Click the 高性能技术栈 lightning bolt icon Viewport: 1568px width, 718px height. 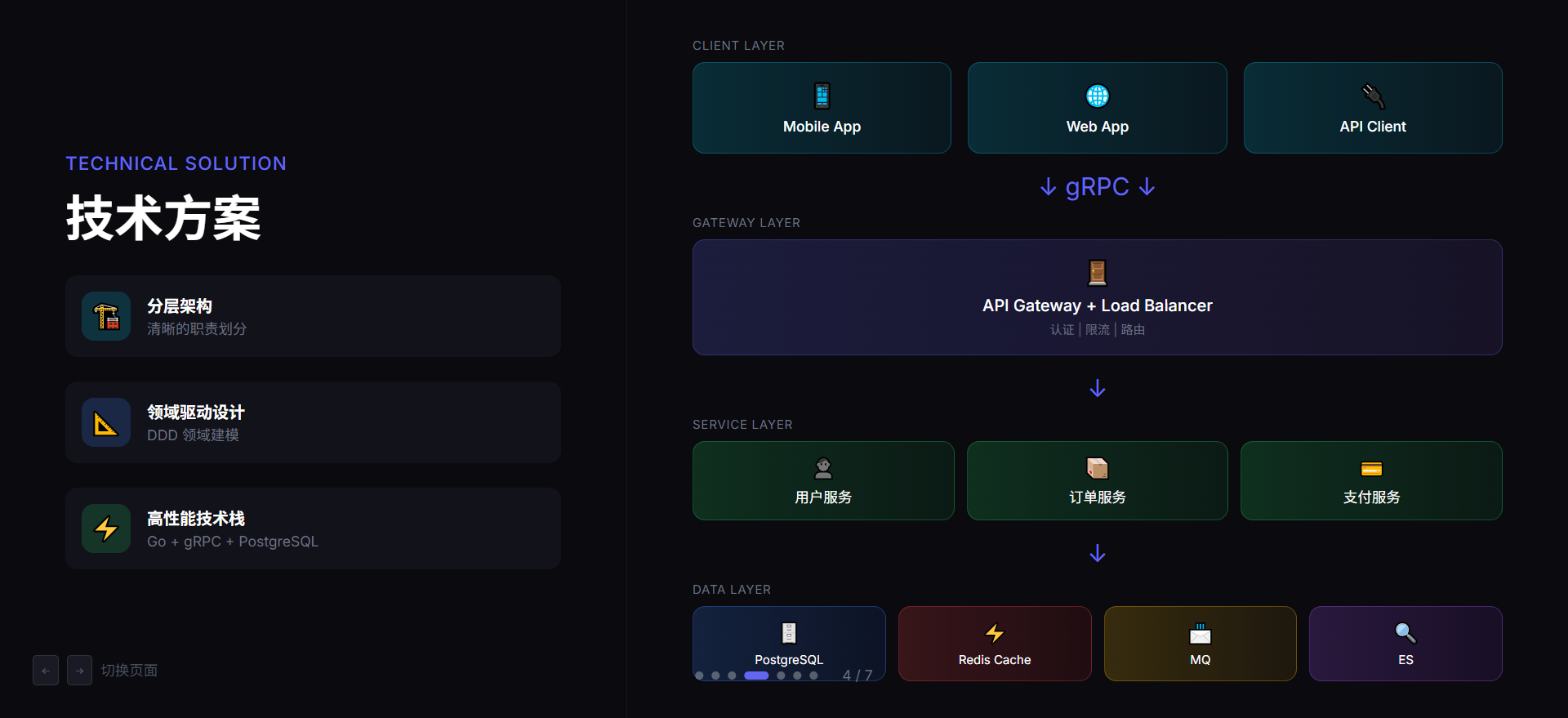click(106, 528)
